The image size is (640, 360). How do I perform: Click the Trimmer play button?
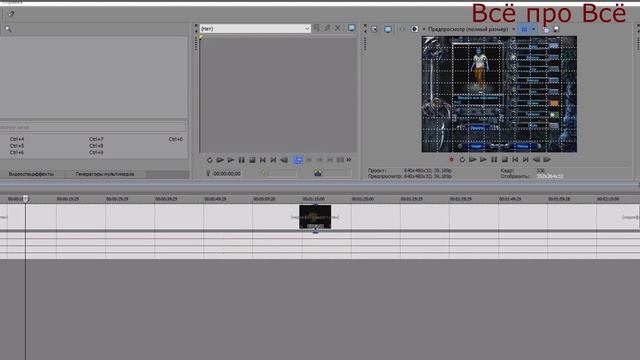pos(231,160)
